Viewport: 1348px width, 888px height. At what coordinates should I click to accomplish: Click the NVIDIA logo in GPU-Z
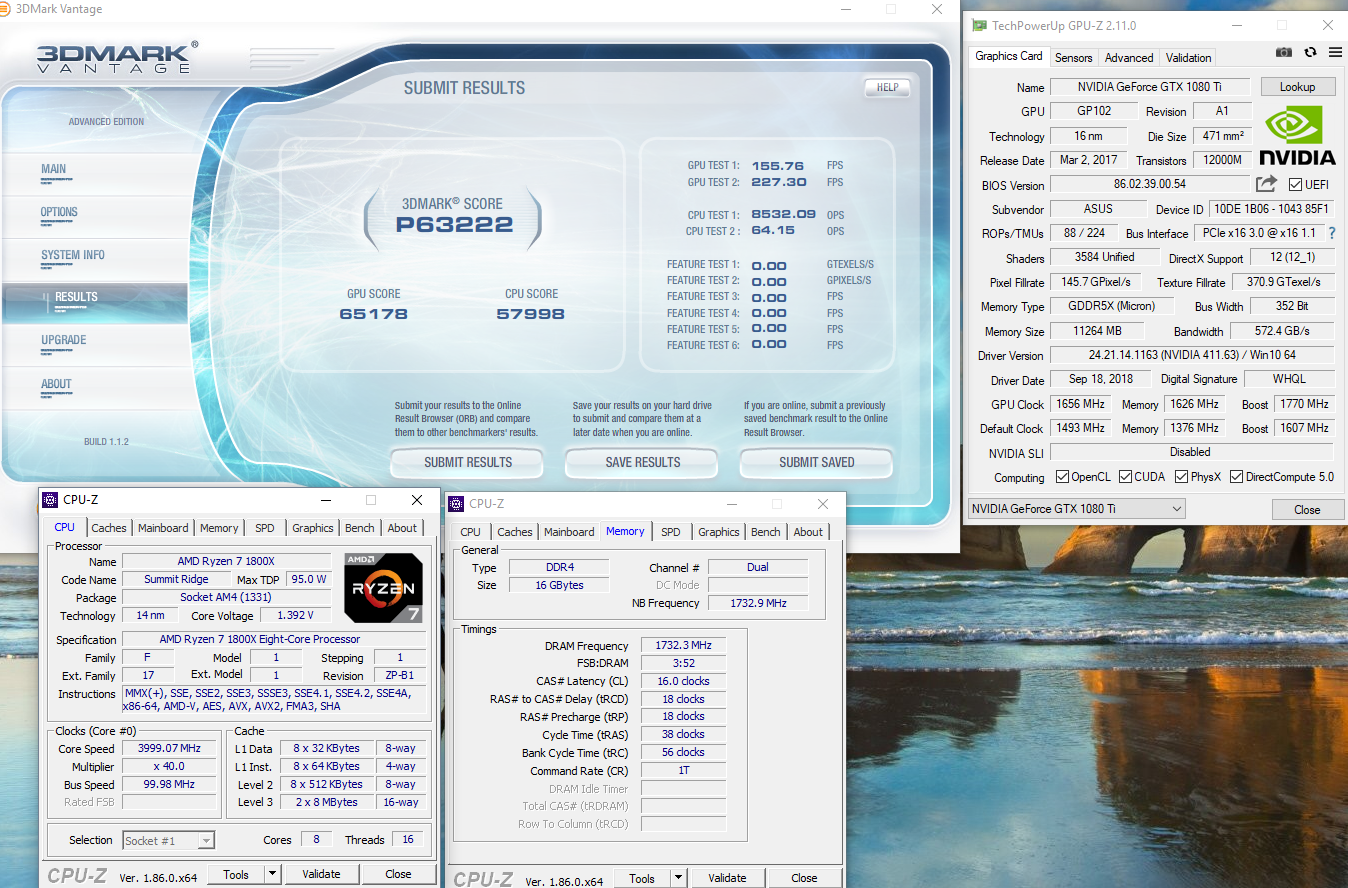point(1296,136)
